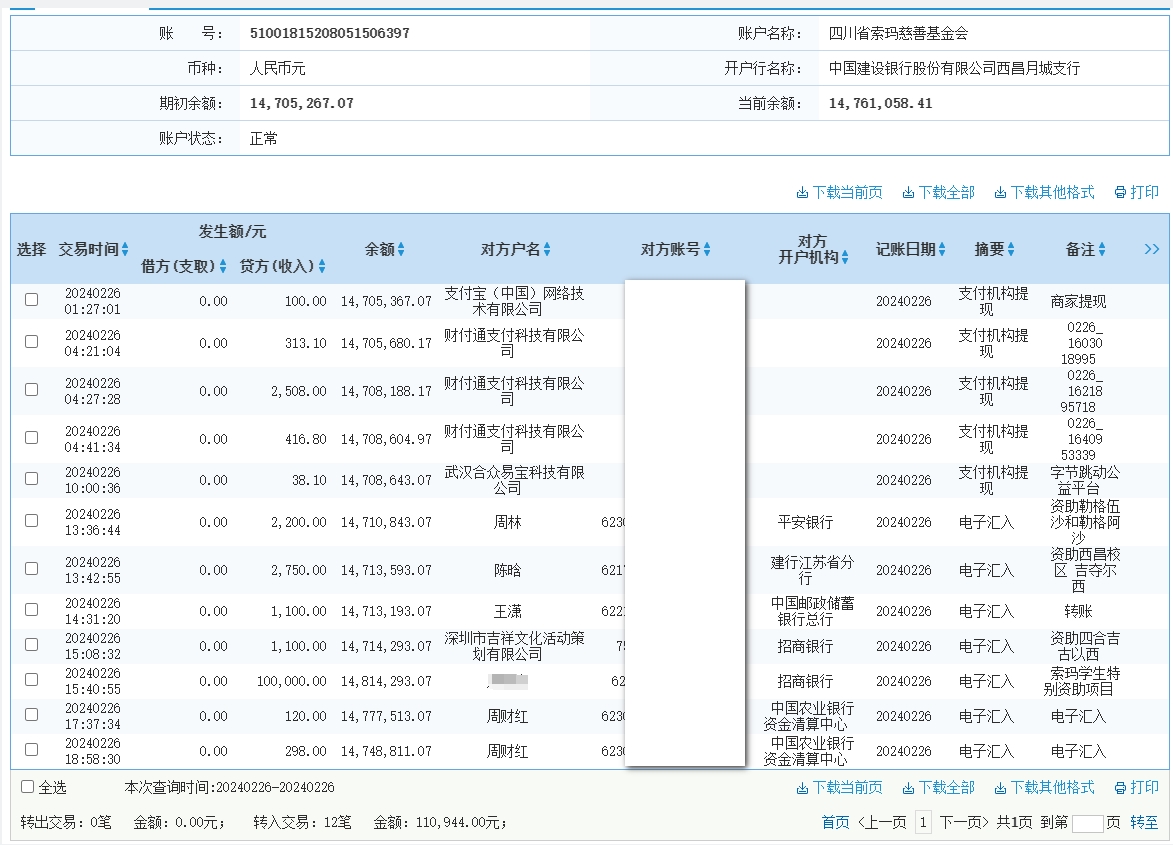Sort by 对方户名 column arrows
The height and width of the screenshot is (845, 1173).
(x=547, y=249)
